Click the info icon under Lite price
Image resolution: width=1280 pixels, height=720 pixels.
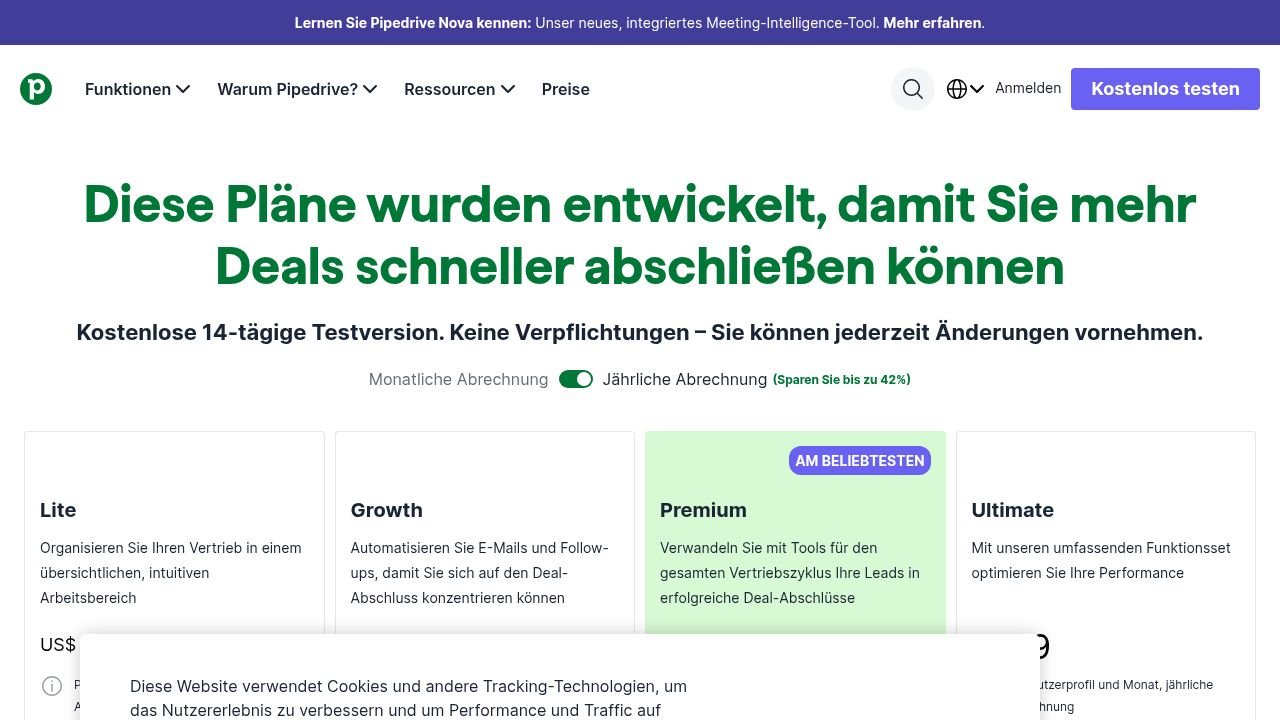pos(51,686)
